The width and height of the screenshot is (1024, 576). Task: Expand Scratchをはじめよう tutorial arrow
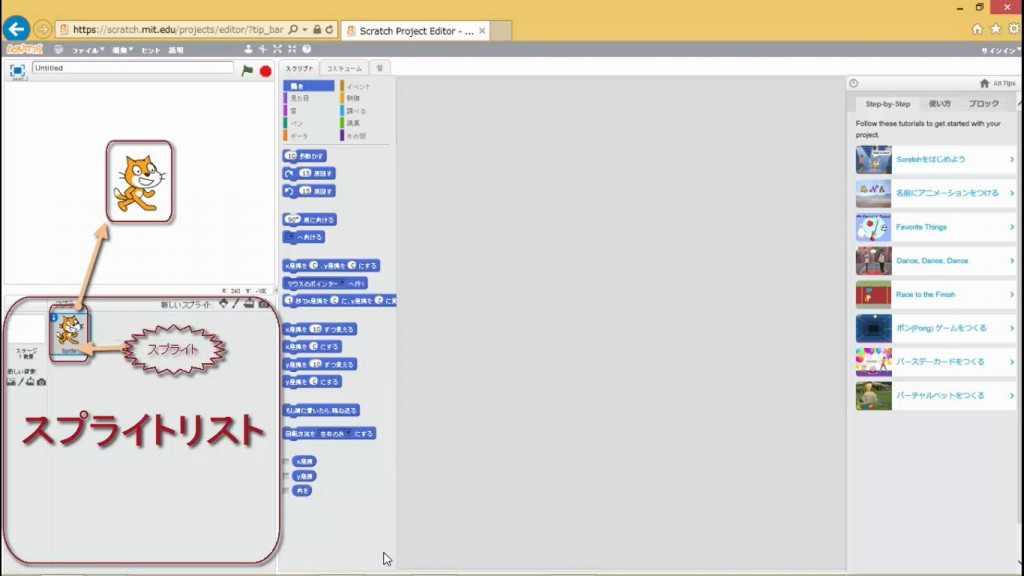1012,159
